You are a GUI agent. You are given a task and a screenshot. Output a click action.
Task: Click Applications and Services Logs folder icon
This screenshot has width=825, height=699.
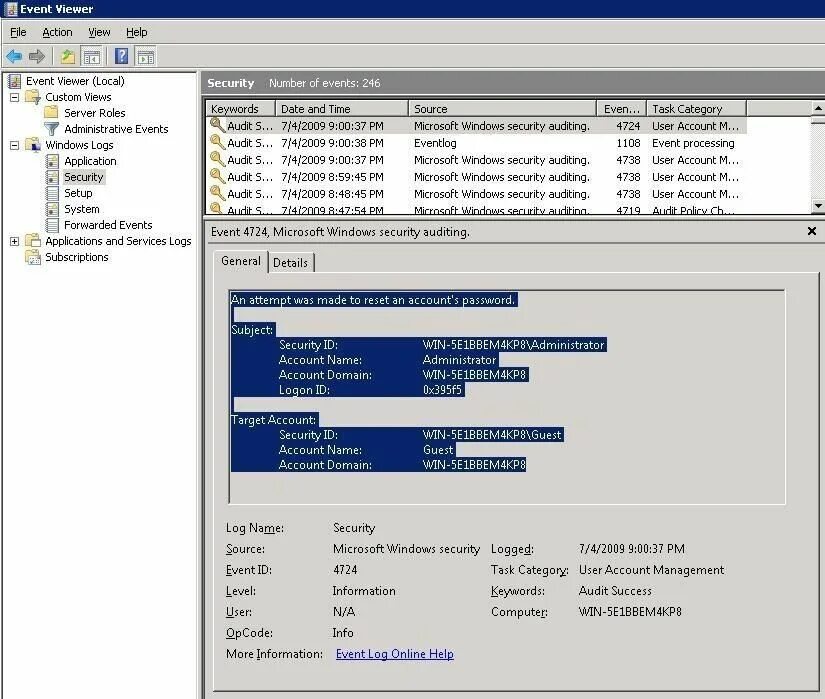[x=33, y=241]
